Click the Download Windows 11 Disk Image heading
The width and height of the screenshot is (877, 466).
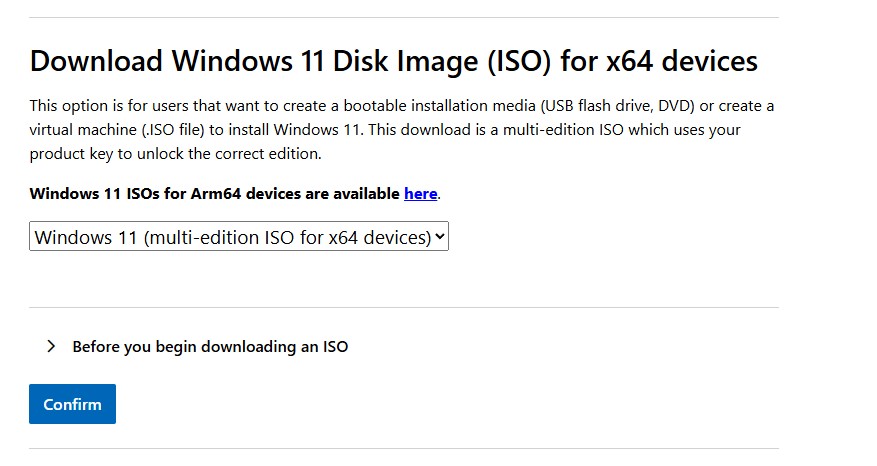tap(393, 61)
